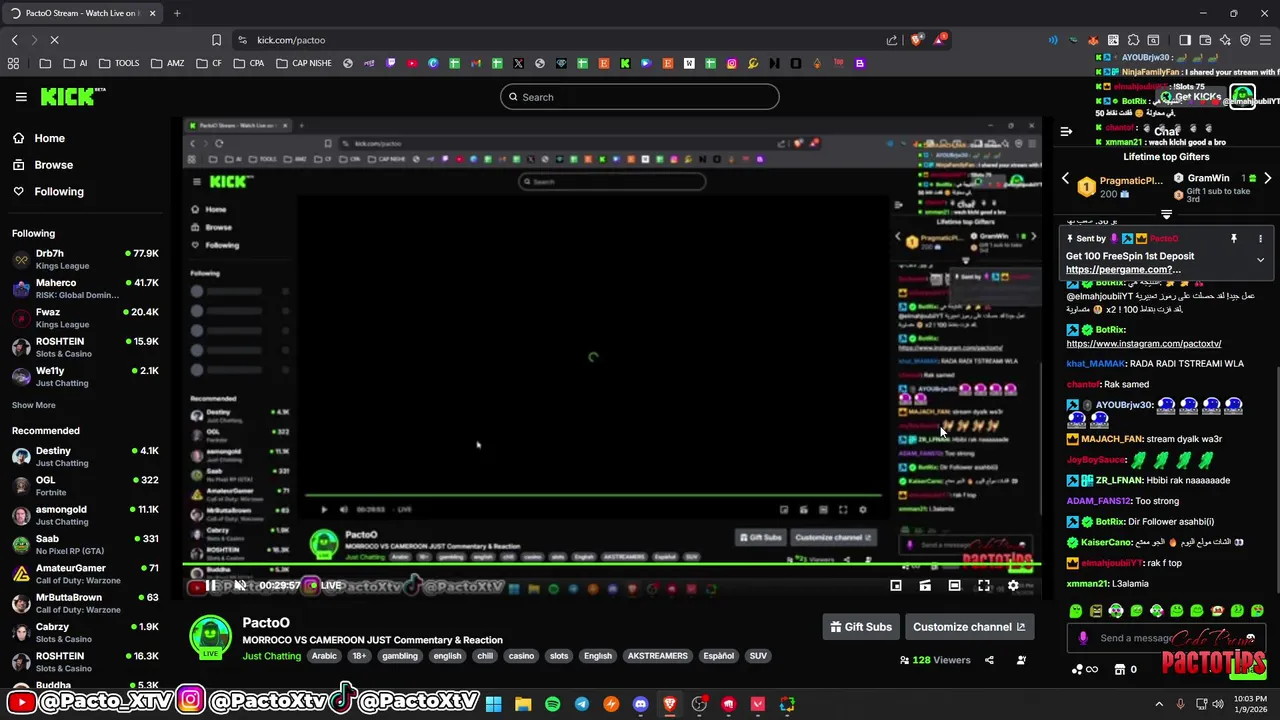Open the Kick hamburger sidebar menu
Screen dimensions: 1280x720
point(21,97)
